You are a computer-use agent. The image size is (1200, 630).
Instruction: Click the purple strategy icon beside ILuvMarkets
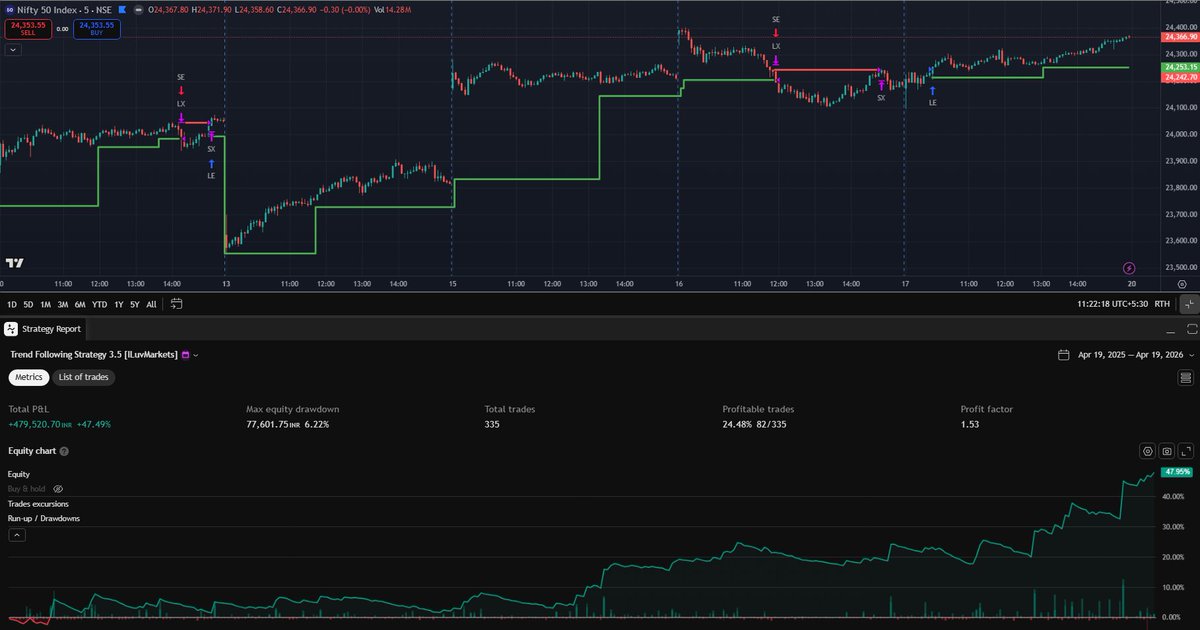pyautogui.click(x=186, y=355)
